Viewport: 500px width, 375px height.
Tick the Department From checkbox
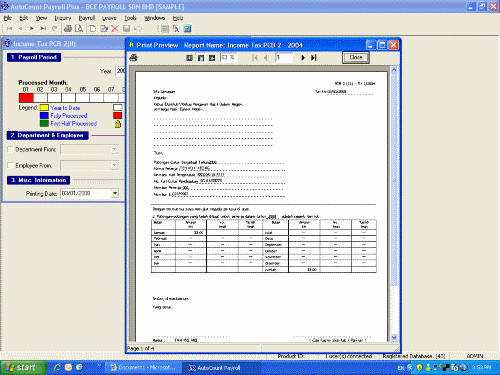[x=10, y=149]
